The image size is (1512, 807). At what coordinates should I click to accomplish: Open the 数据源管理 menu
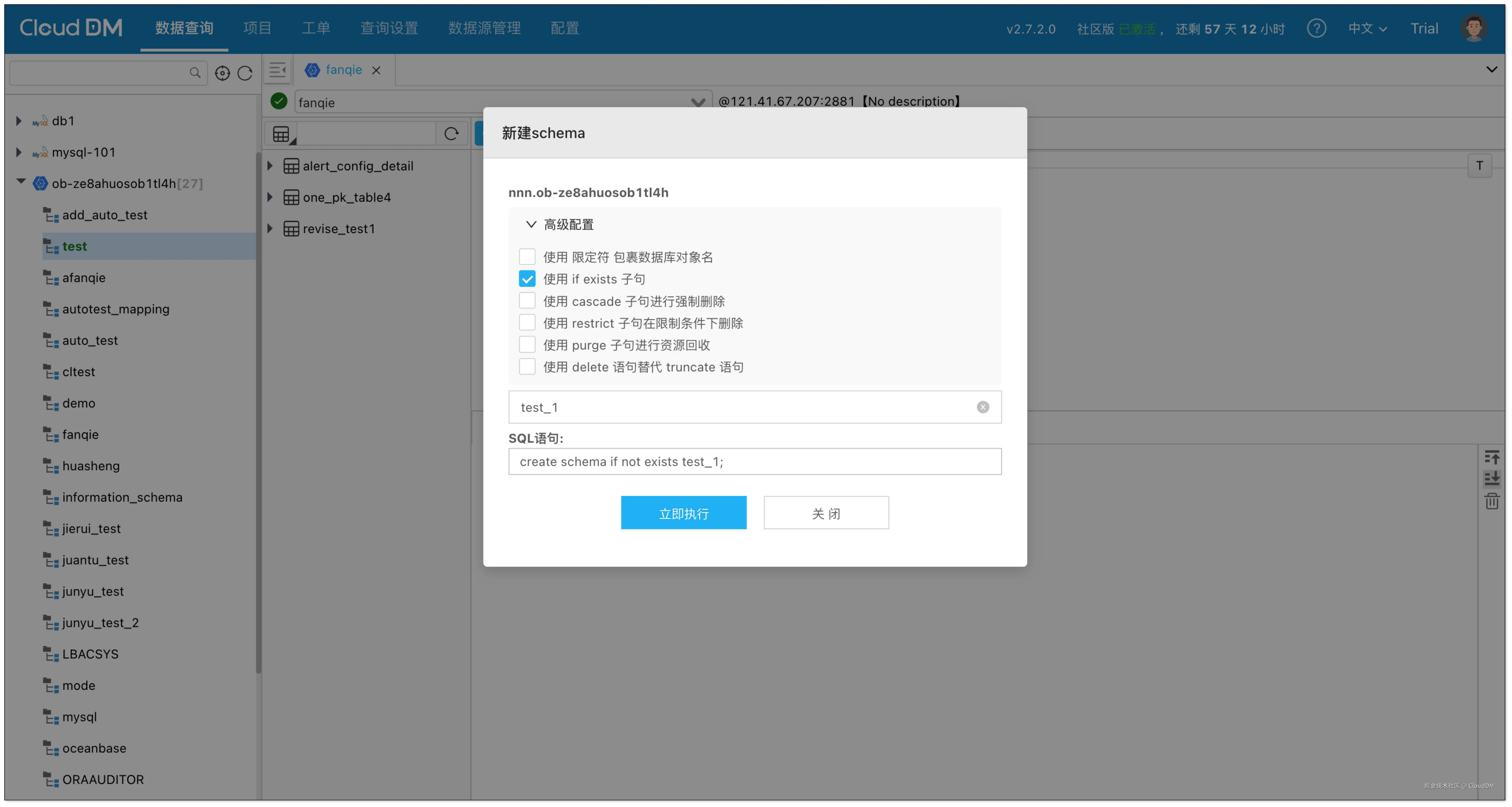click(x=484, y=28)
